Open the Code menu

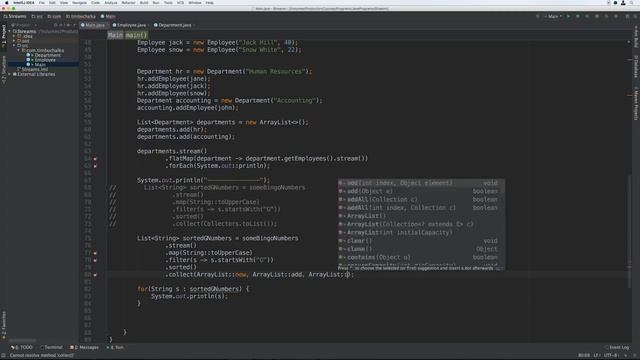pos(96,2)
